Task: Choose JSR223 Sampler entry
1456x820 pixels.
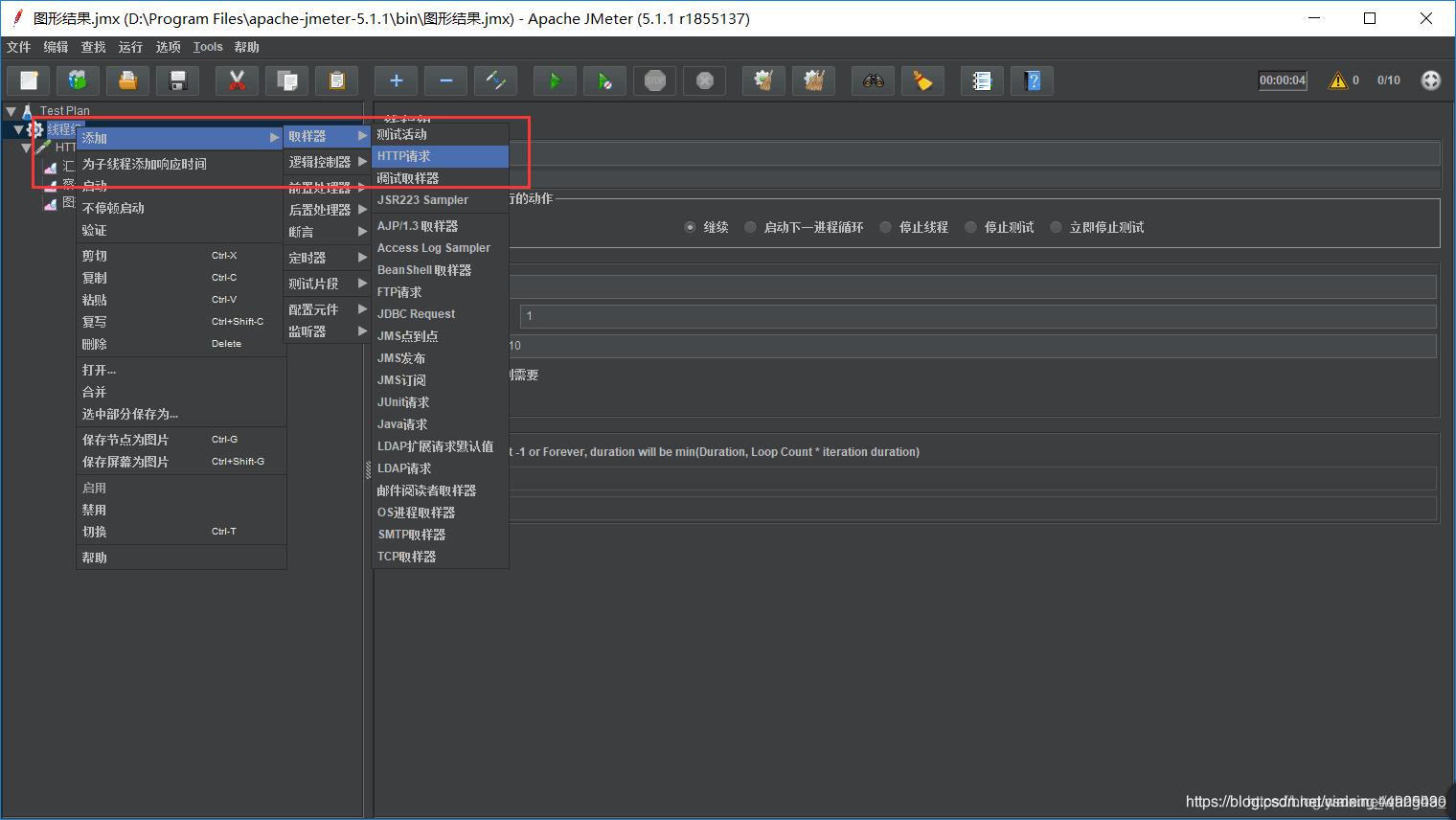Action: 440,200
